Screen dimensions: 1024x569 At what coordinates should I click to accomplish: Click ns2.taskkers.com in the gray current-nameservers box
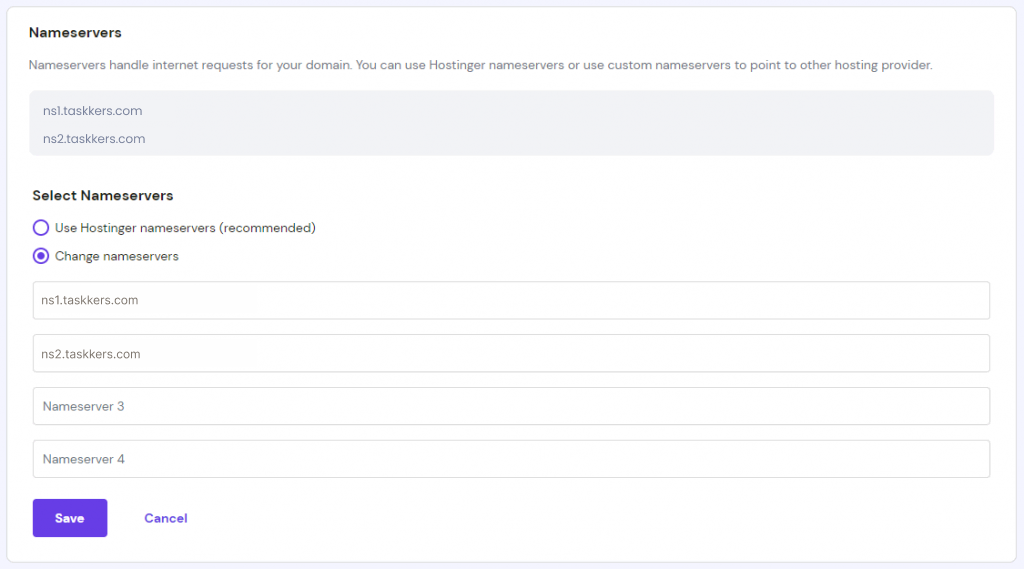[x=94, y=139]
